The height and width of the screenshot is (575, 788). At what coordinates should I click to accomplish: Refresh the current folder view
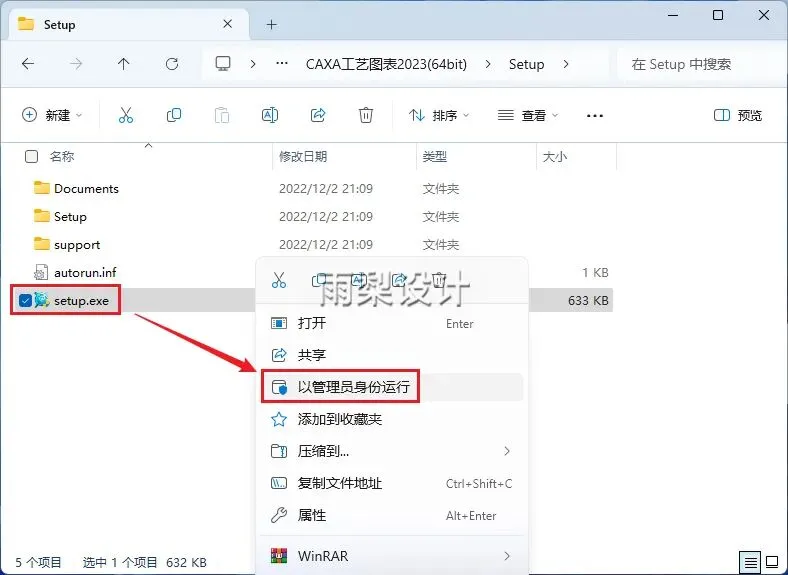click(172, 64)
